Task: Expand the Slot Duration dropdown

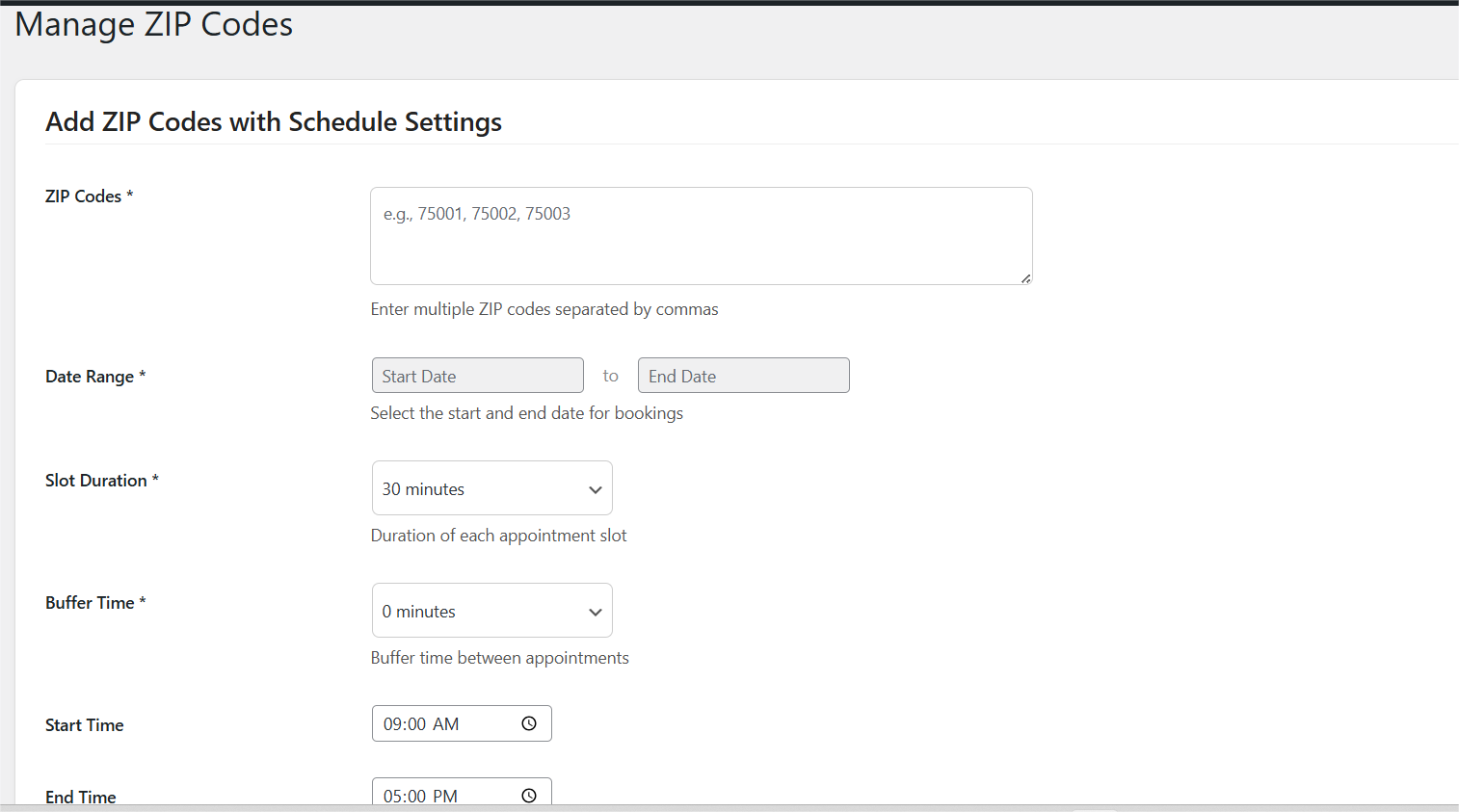Action: pos(491,488)
